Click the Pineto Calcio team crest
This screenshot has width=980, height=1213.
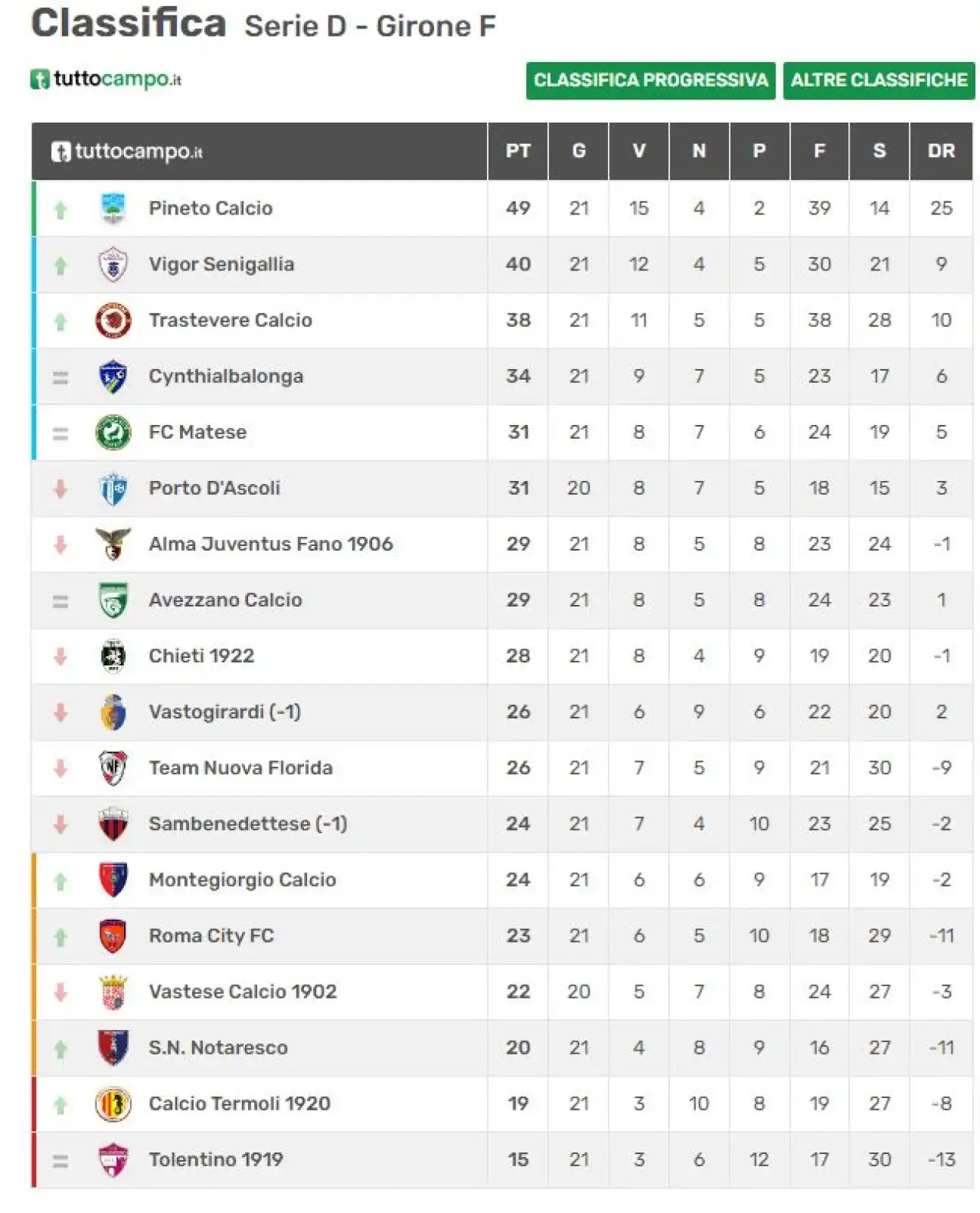[113, 208]
